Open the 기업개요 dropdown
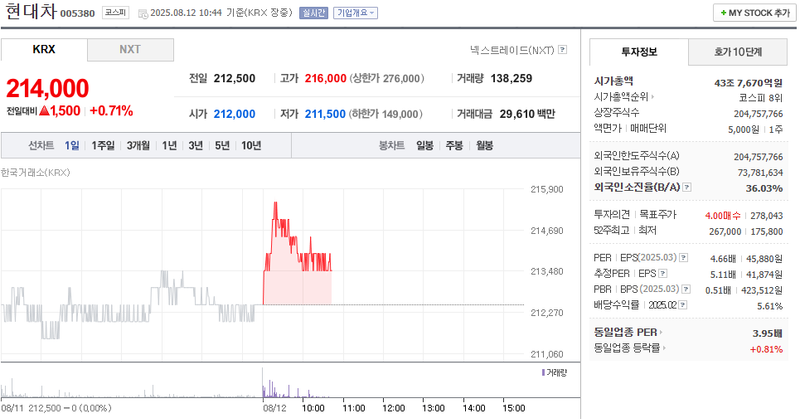 (x=356, y=13)
